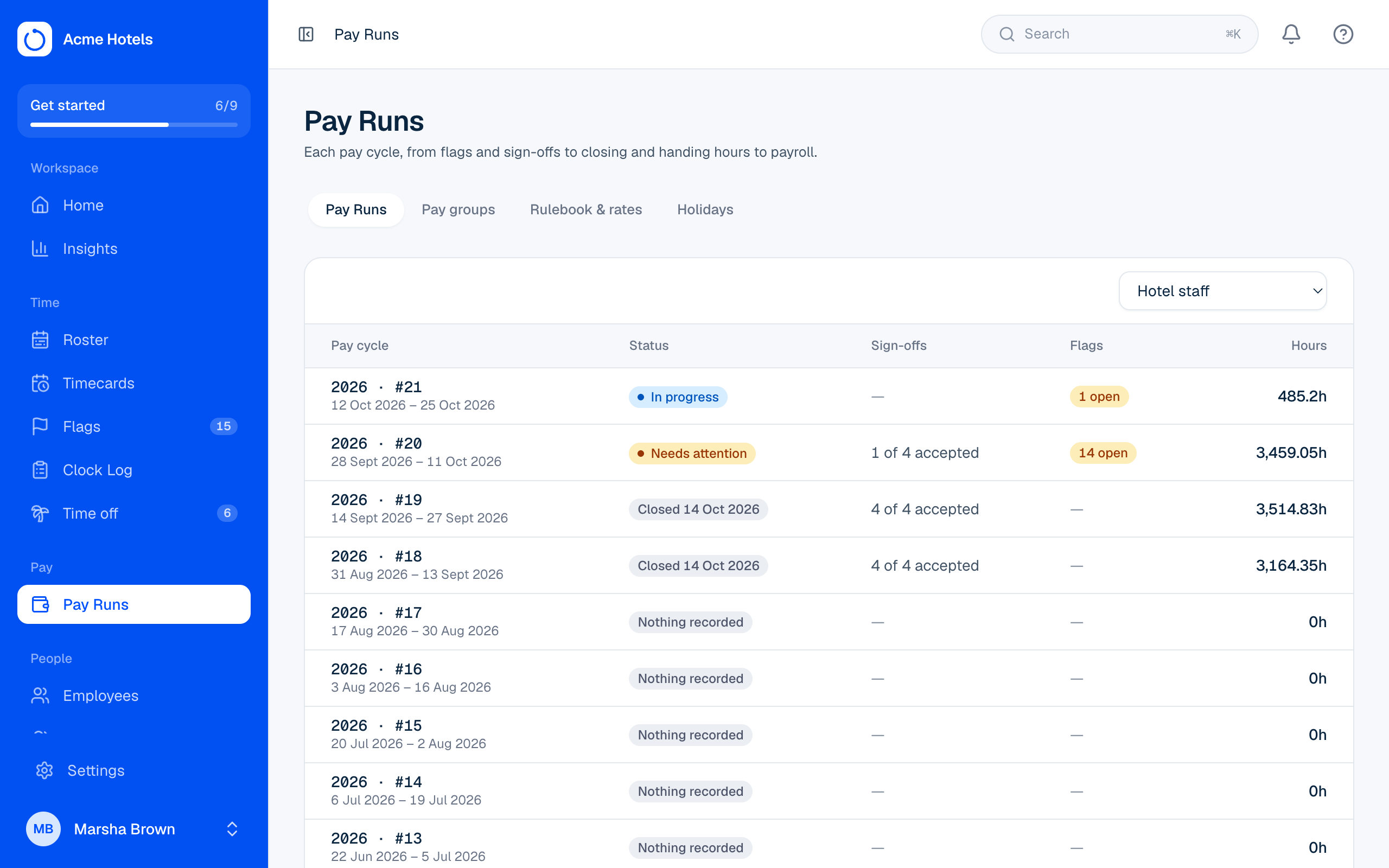Click the Roster calendar icon
The width and height of the screenshot is (1389, 868).
(x=40, y=340)
